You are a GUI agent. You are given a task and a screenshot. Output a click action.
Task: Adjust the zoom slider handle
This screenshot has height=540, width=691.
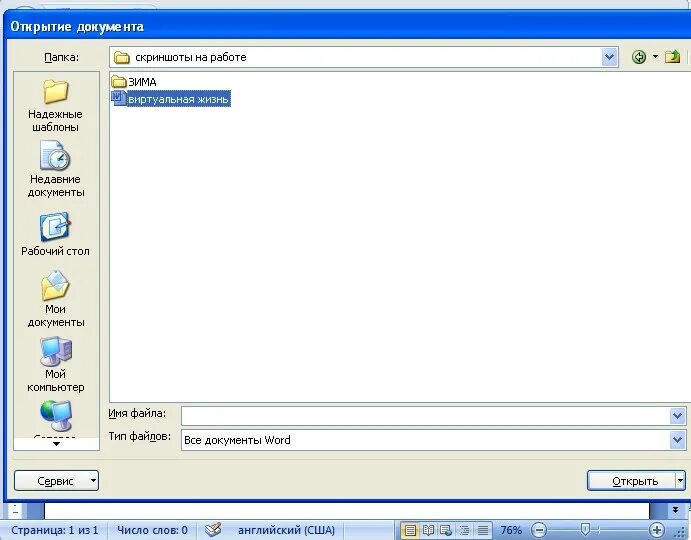tap(585, 529)
